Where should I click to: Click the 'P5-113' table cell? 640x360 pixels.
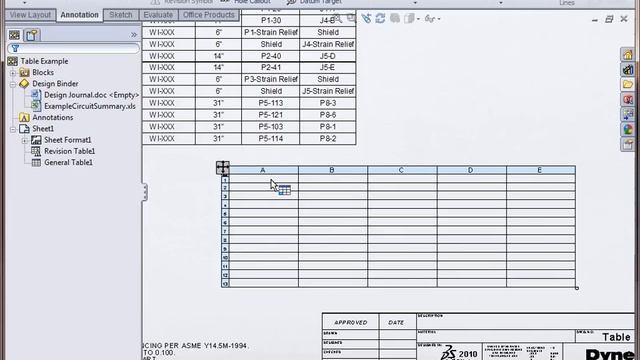click(271, 103)
